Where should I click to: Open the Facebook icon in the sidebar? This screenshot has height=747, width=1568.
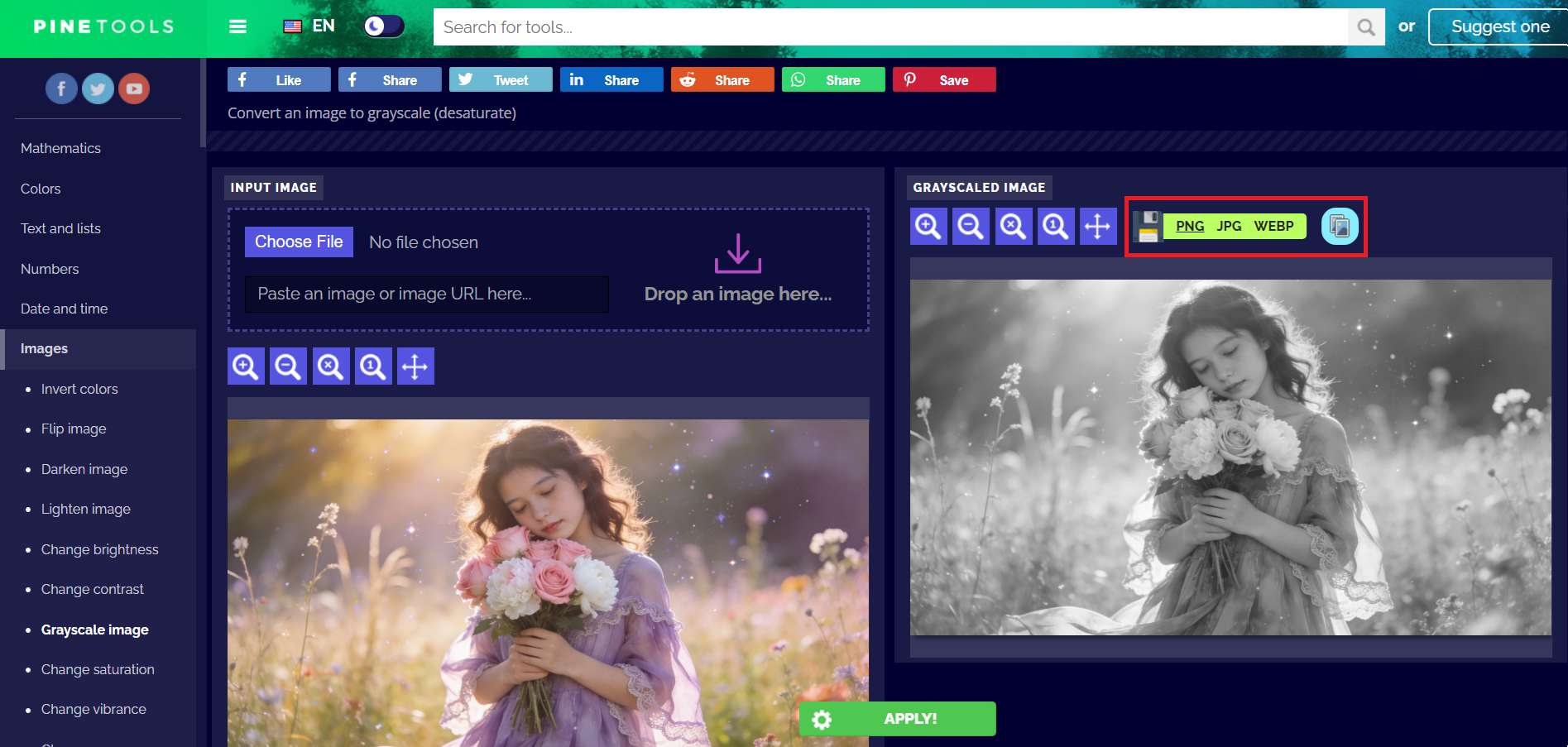click(x=61, y=89)
